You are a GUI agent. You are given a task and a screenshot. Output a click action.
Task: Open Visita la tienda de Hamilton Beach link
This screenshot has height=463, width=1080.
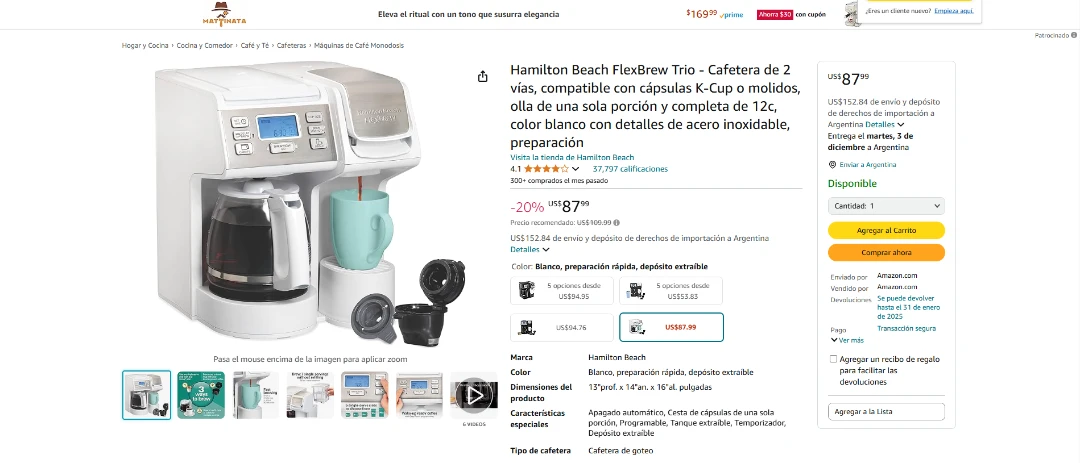[572, 157]
